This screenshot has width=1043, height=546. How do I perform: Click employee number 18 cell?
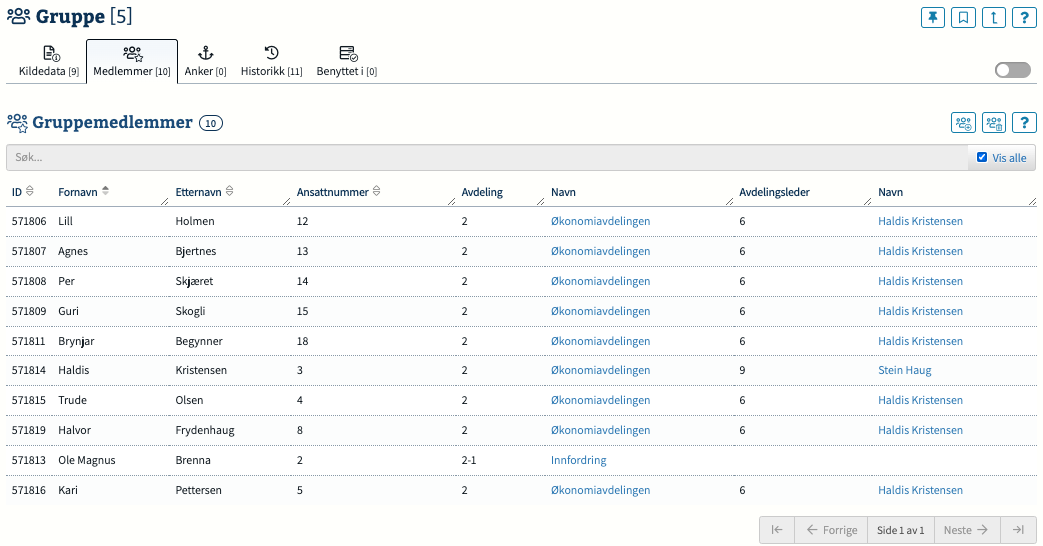click(x=303, y=341)
